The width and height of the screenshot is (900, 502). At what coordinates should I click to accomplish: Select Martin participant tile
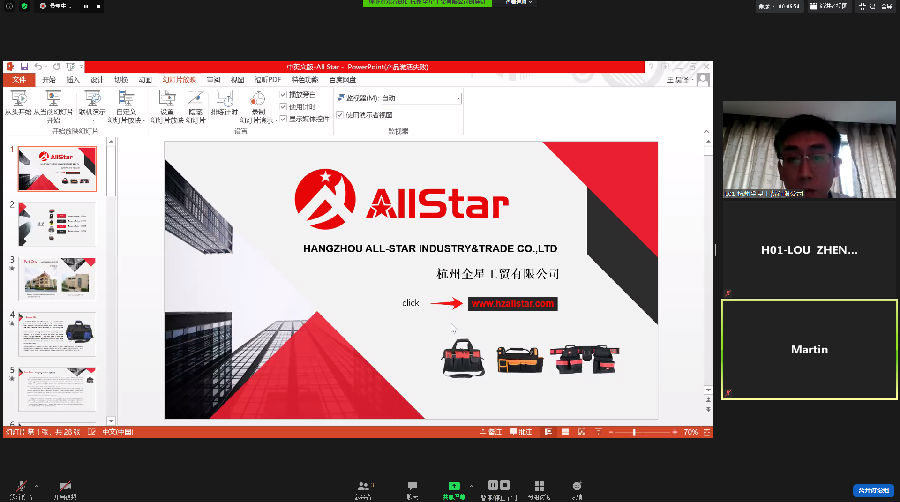(x=809, y=349)
